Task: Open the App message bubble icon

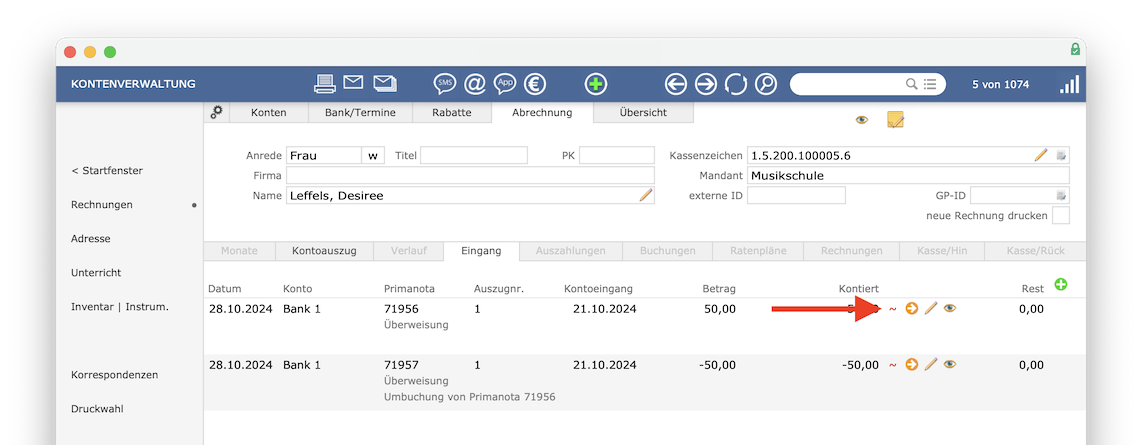Action: (x=505, y=84)
